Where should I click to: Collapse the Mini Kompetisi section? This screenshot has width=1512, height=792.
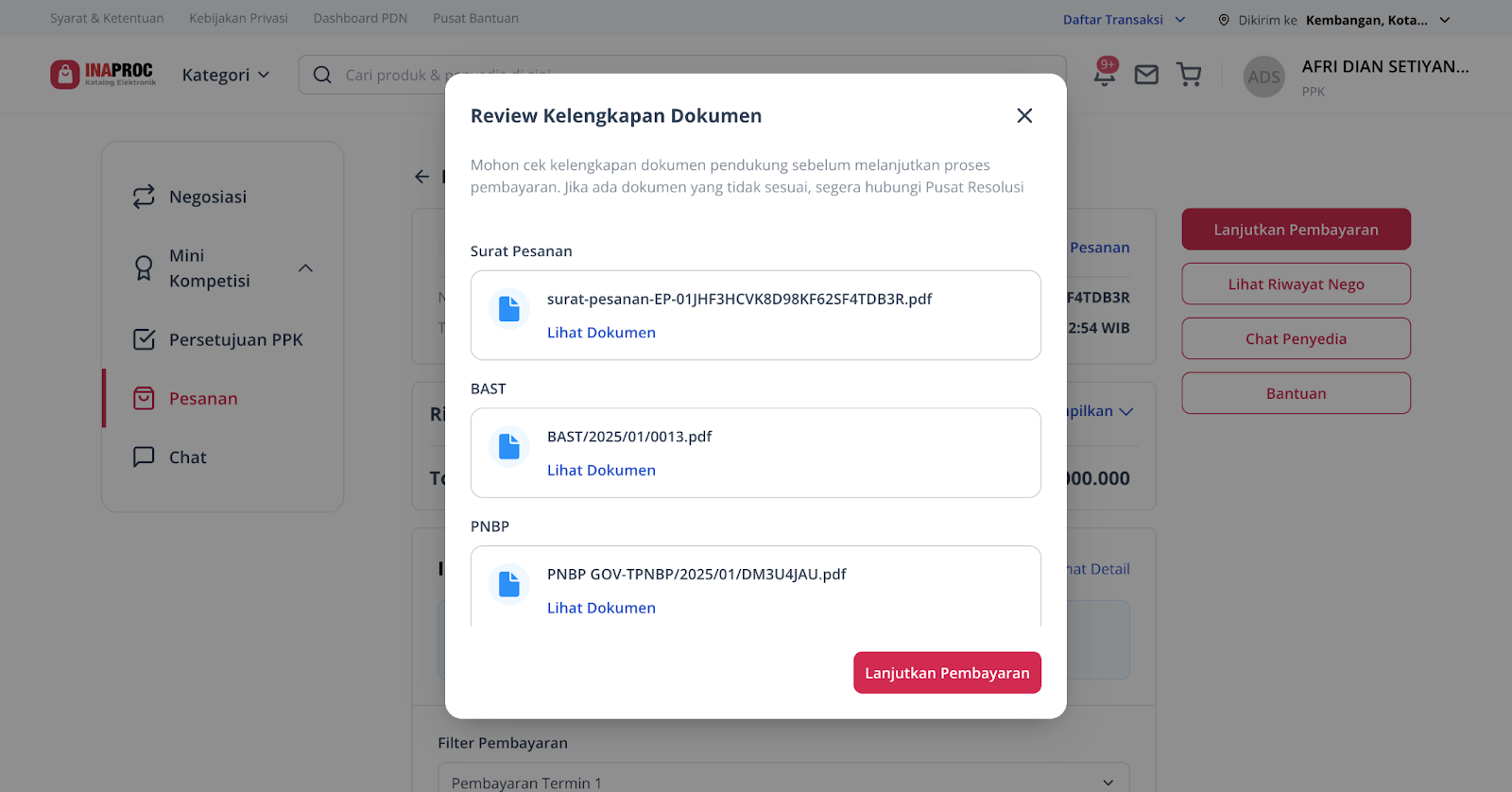[x=305, y=268]
